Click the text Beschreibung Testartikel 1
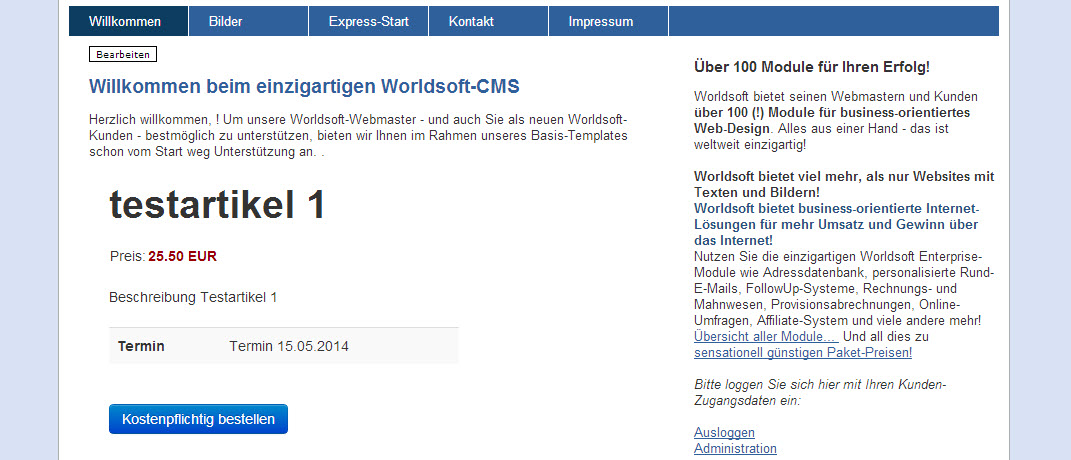 click(x=193, y=298)
